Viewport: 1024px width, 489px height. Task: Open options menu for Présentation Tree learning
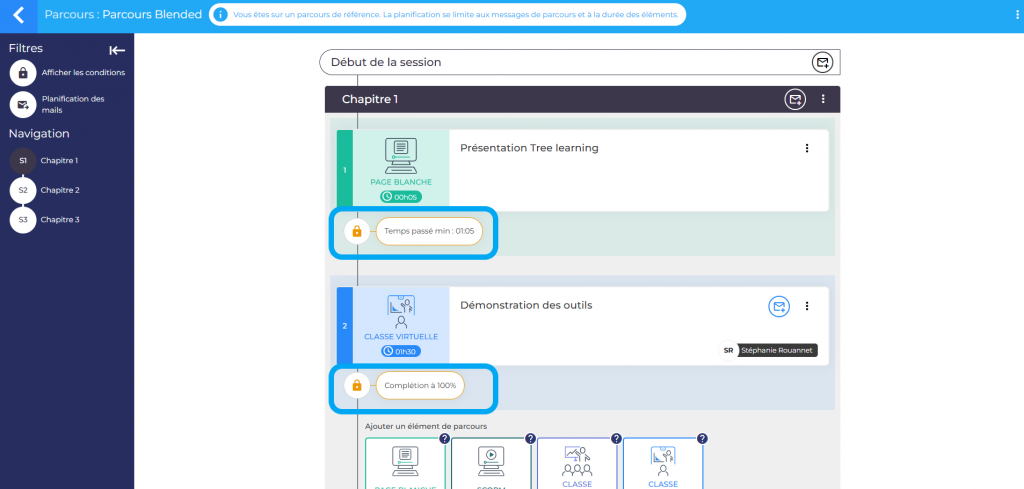(x=806, y=148)
